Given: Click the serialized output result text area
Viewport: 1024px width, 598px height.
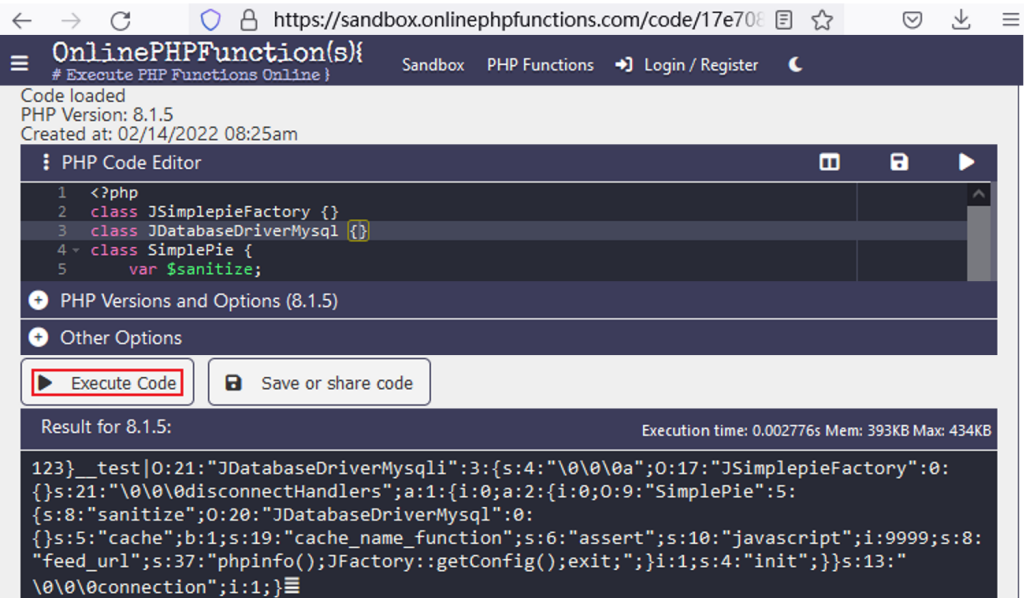Looking at the screenshot, I should pos(509,526).
